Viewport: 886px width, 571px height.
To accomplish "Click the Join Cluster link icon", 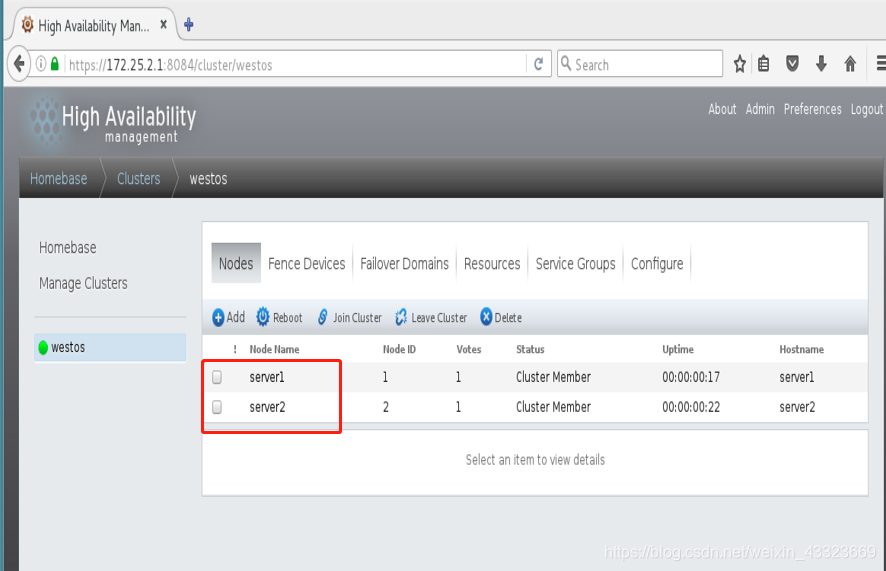I will coord(322,317).
